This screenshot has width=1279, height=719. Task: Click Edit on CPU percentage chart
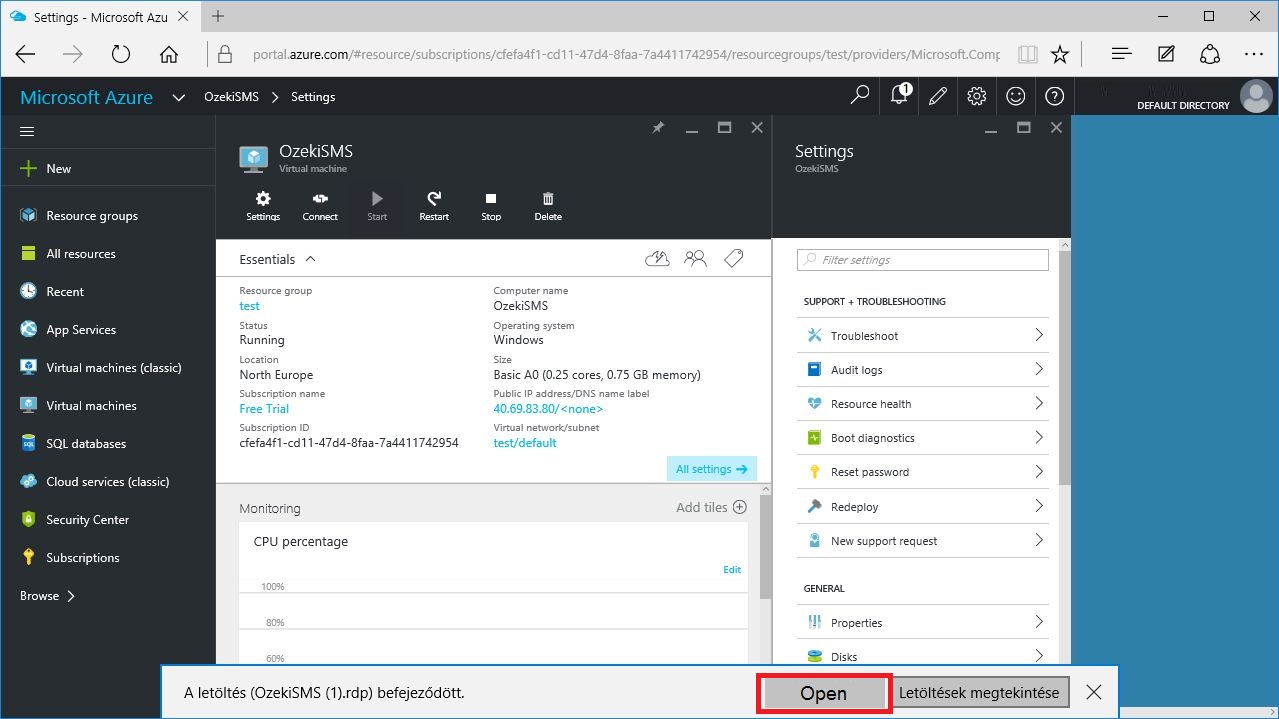click(x=732, y=570)
